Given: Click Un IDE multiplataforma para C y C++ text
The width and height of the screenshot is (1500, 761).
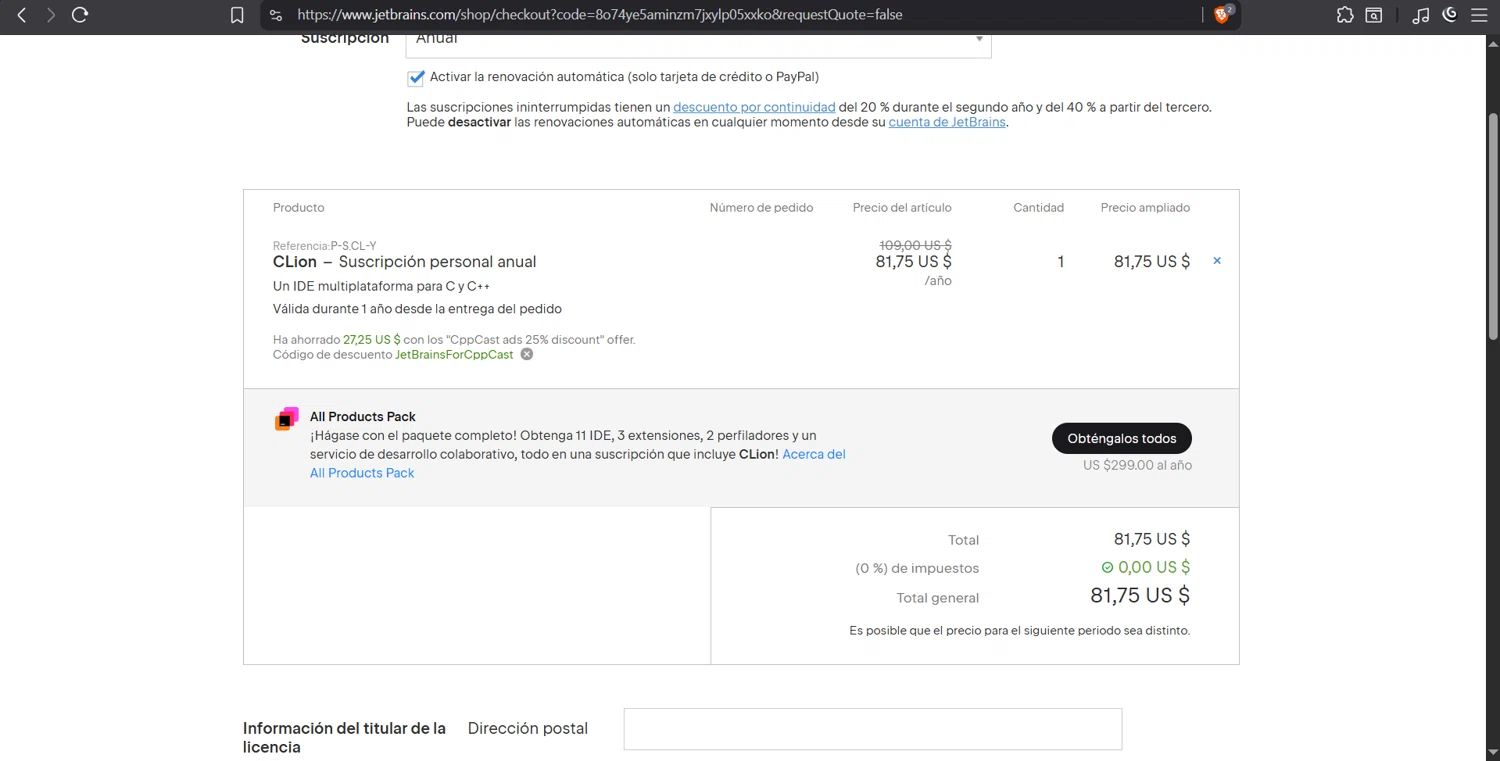Looking at the screenshot, I should [381, 287].
